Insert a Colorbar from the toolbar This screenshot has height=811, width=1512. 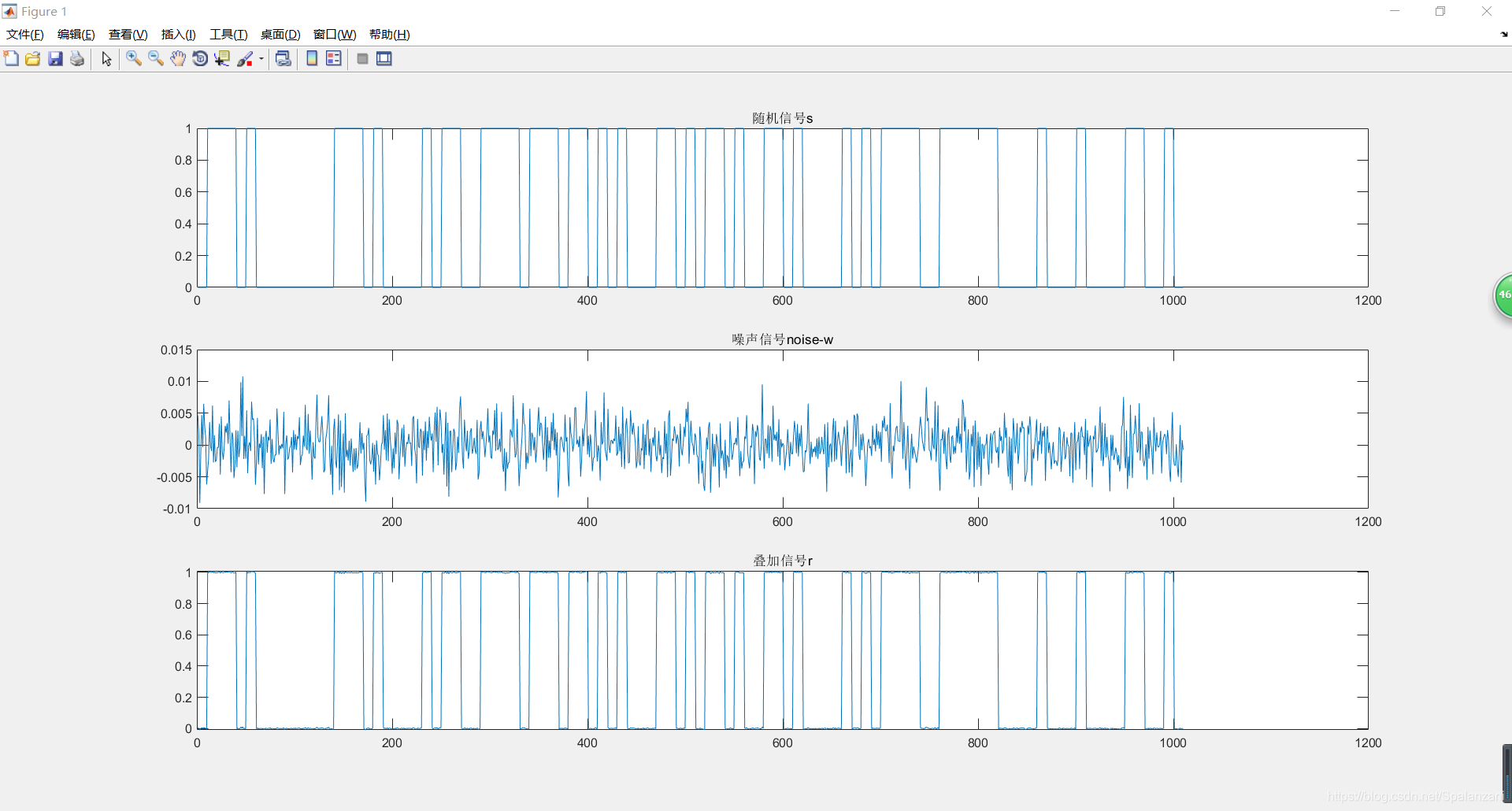312,58
